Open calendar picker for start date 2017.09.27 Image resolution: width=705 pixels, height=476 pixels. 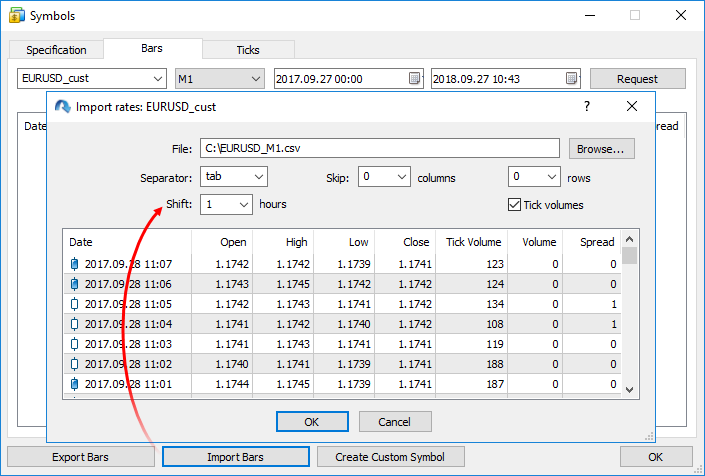point(415,79)
